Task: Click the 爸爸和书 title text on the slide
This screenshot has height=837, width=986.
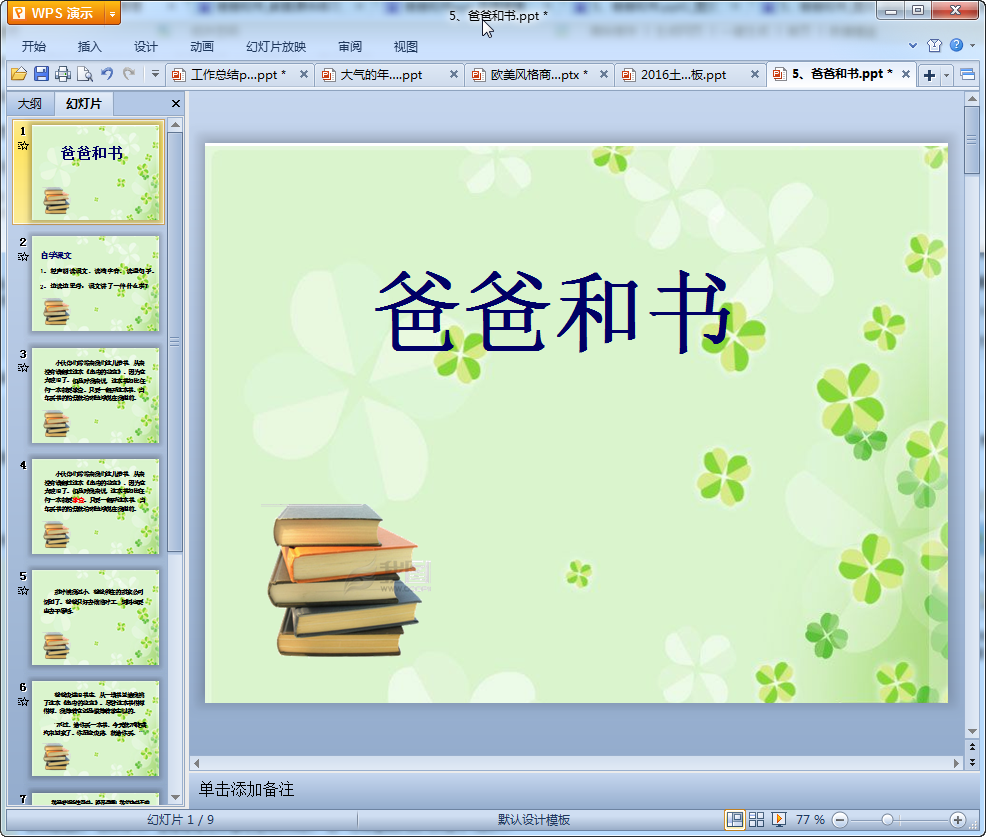Action: tap(554, 312)
